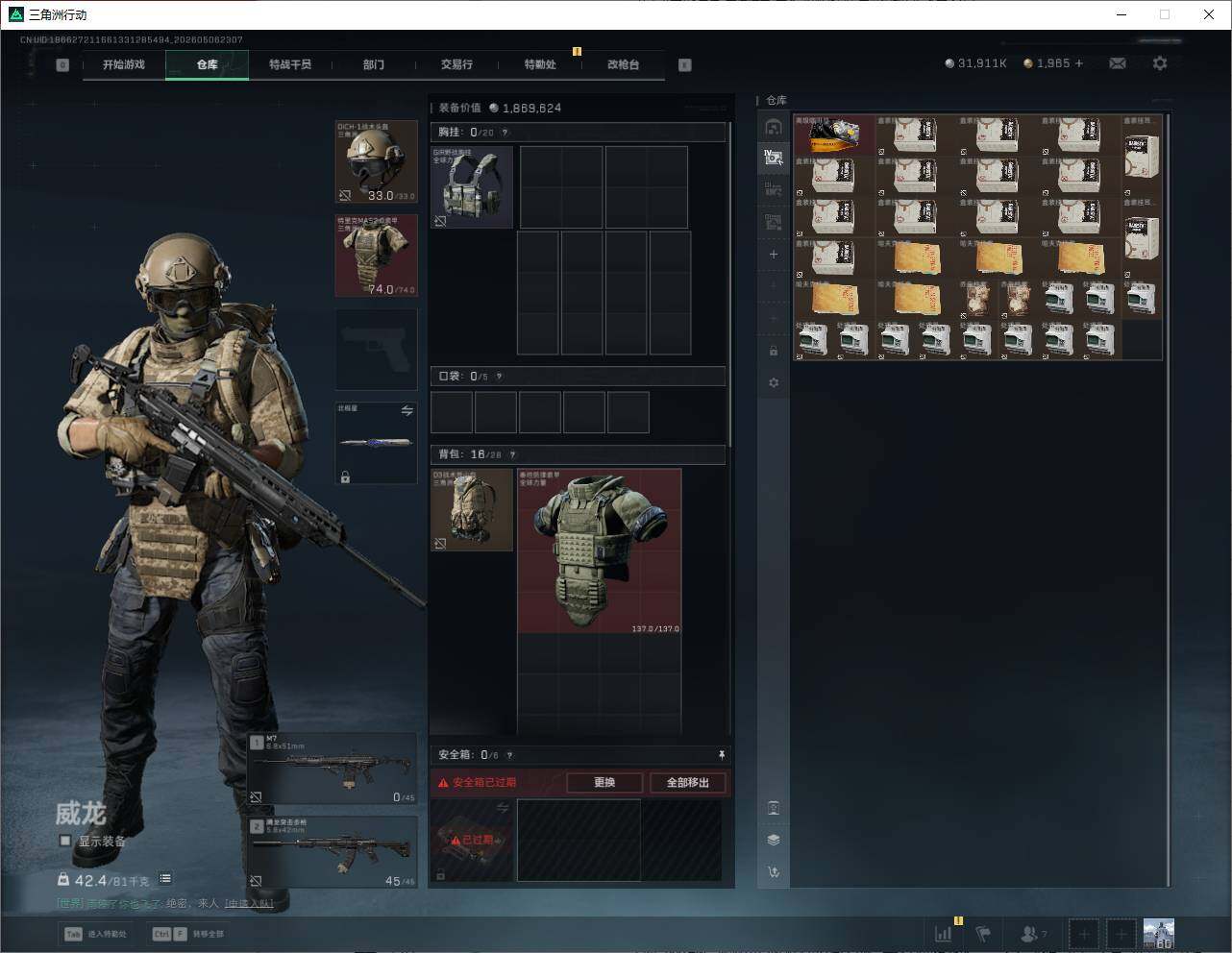Click the first plus squad invite slot
The width and height of the screenshot is (1232, 953).
tap(1083, 933)
